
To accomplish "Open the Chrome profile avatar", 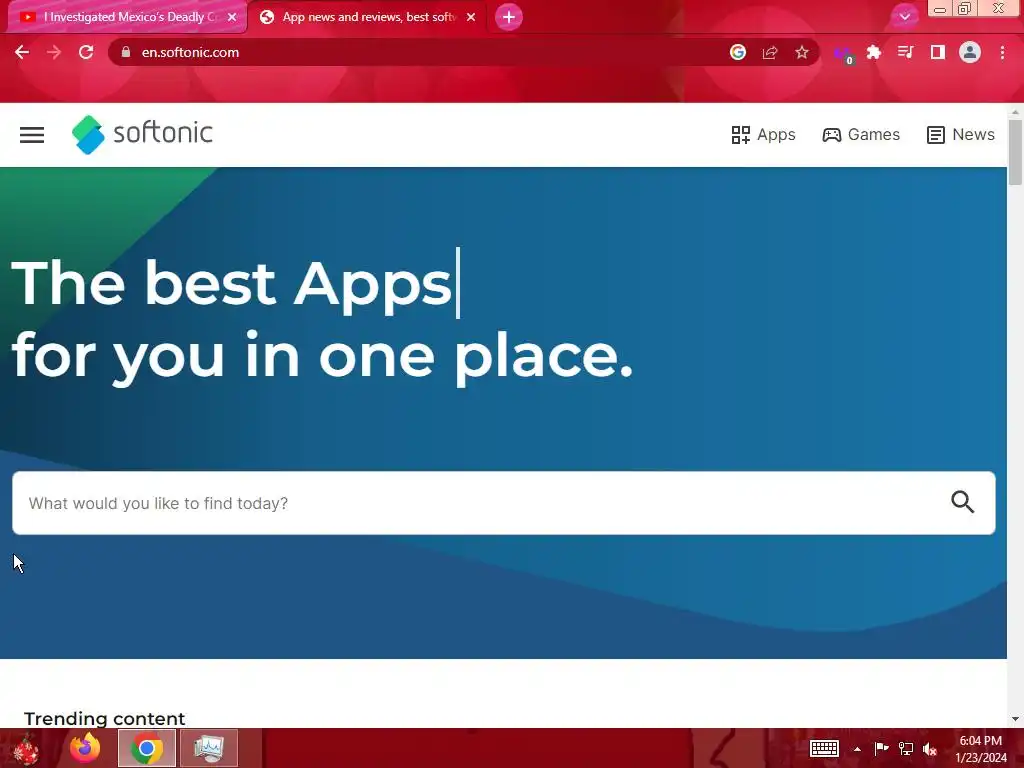I will [970, 52].
